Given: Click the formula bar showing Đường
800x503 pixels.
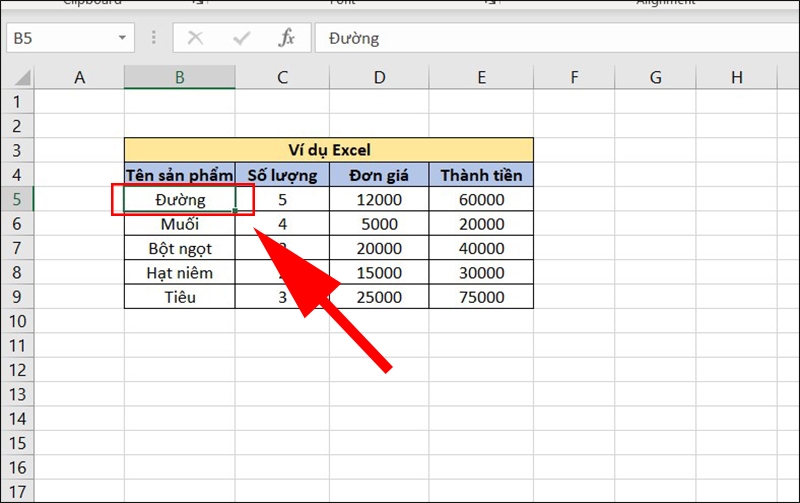Looking at the screenshot, I should click(x=557, y=38).
